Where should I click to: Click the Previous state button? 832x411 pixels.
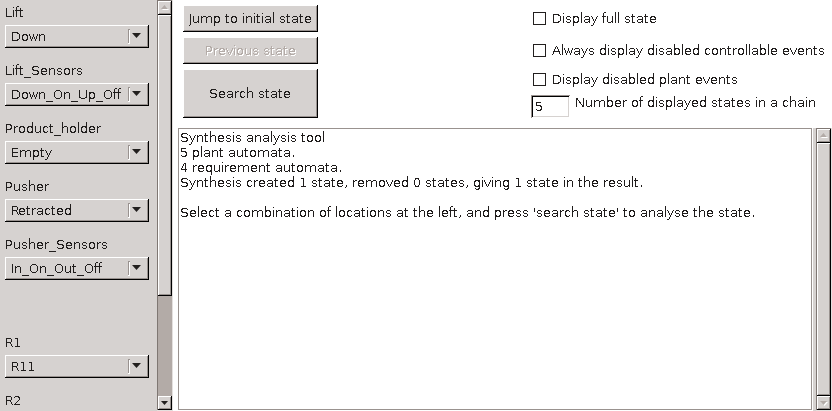click(250, 50)
